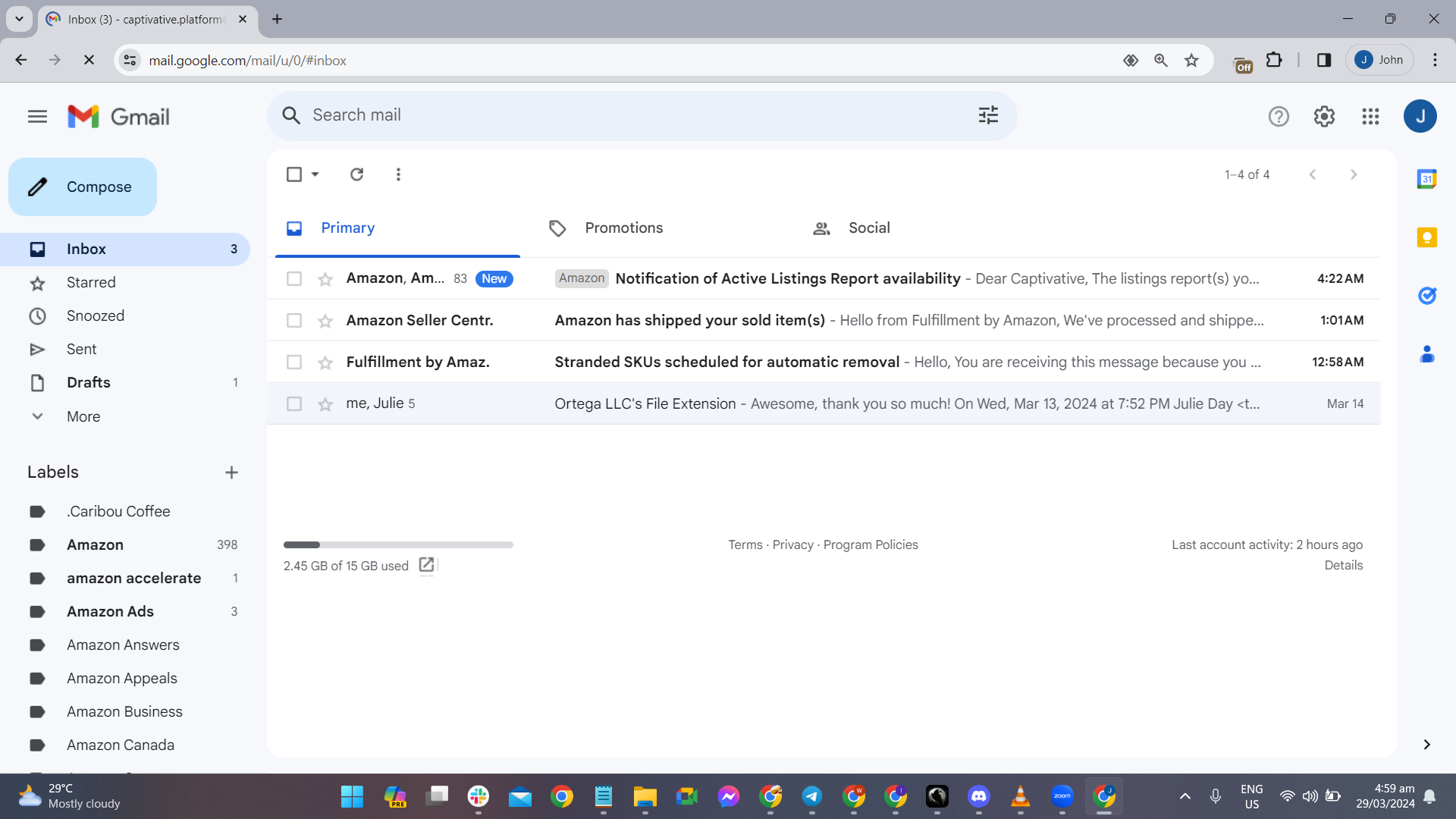Open the Privacy link

pyautogui.click(x=792, y=544)
